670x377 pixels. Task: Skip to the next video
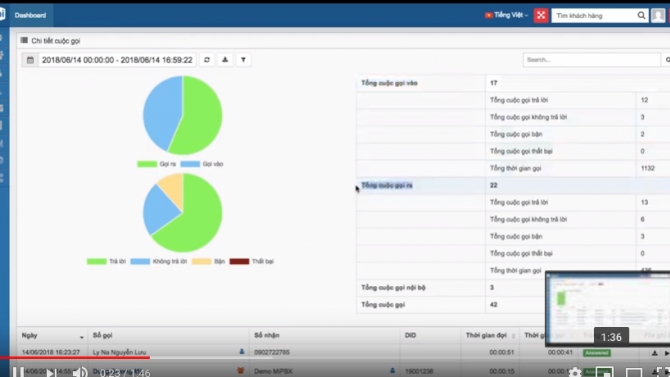click(51, 372)
